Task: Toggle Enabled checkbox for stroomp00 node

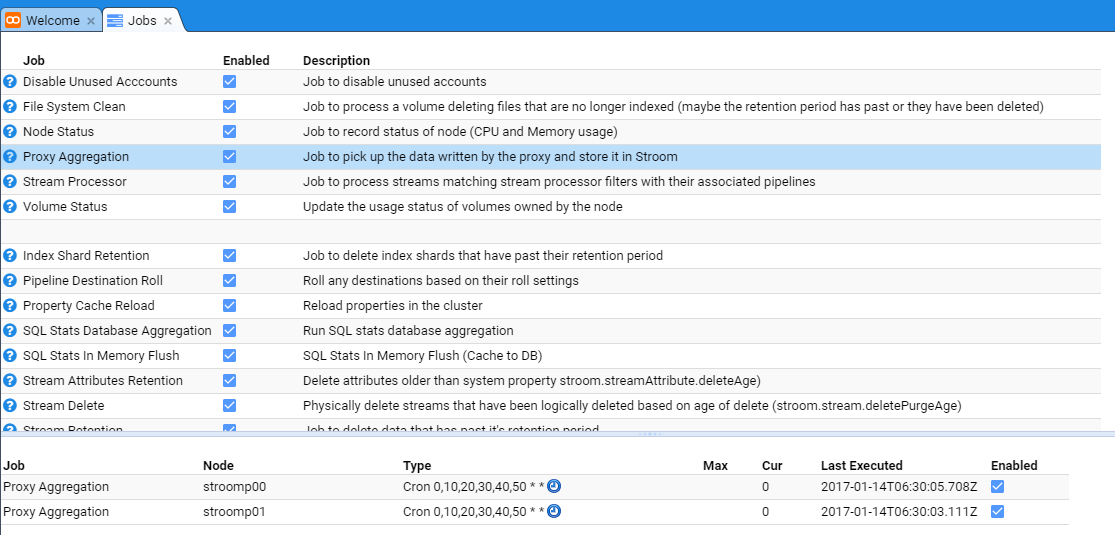Action: [997, 487]
